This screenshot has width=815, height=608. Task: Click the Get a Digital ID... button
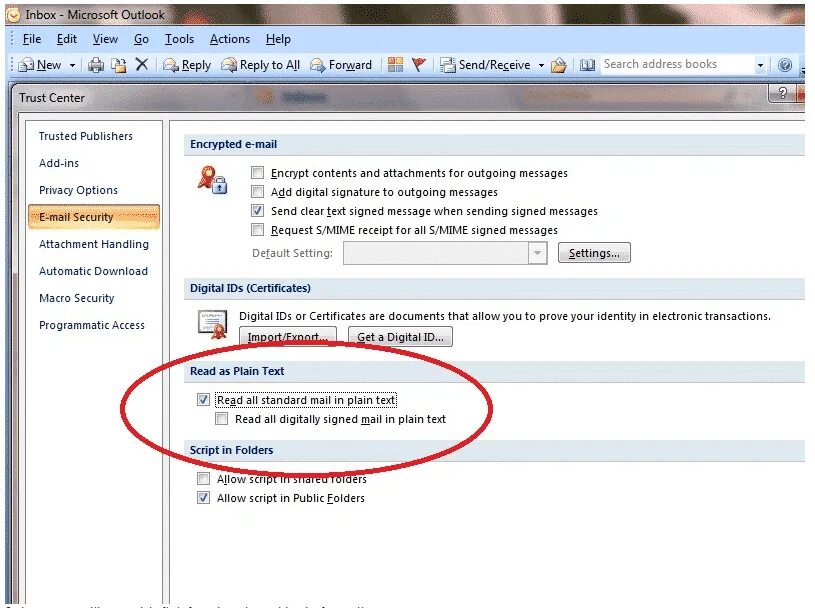coord(400,337)
